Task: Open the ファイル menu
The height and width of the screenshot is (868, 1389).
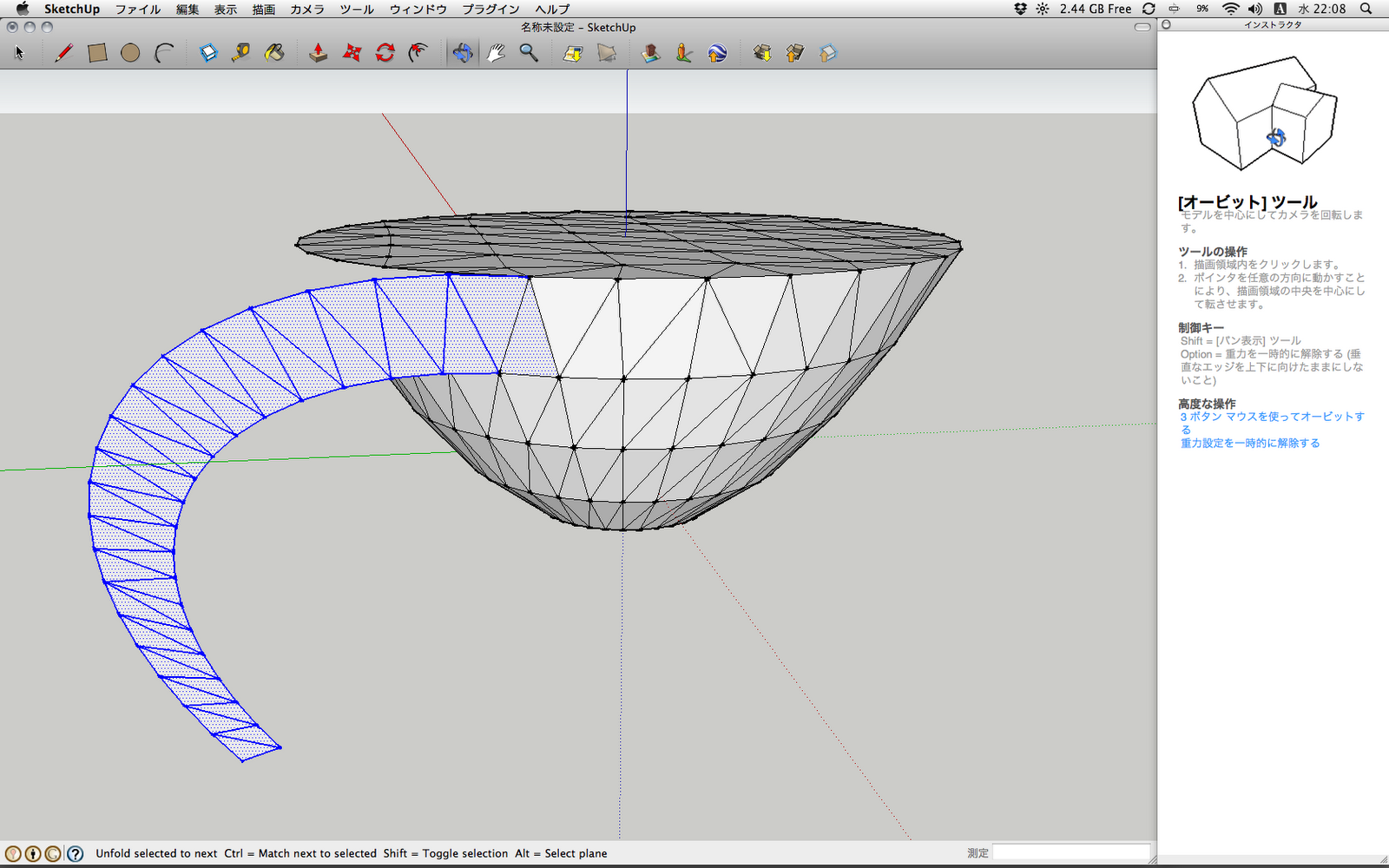Action: tap(138, 9)
